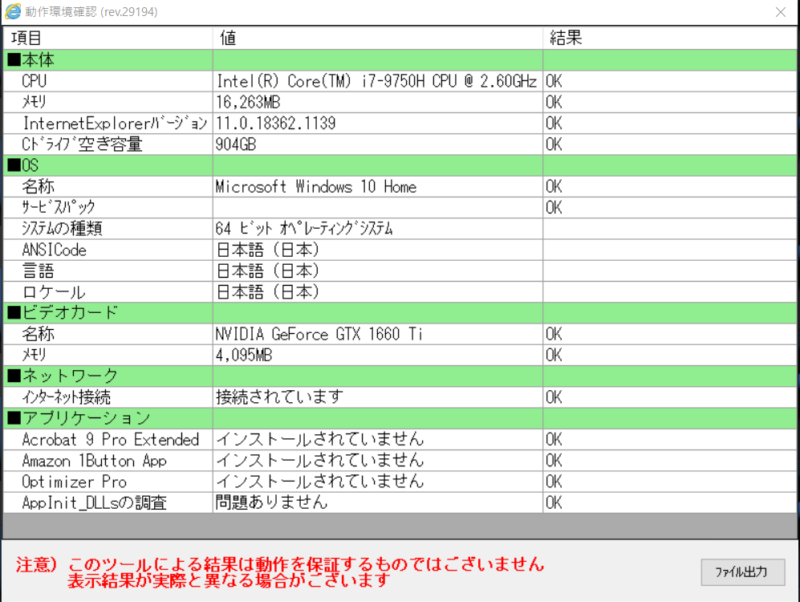Click the 64 ビット オペレーティングシステム value
The height and width of the screenshot is (602, 800).
pyautogui.click(x=304, y=229)
